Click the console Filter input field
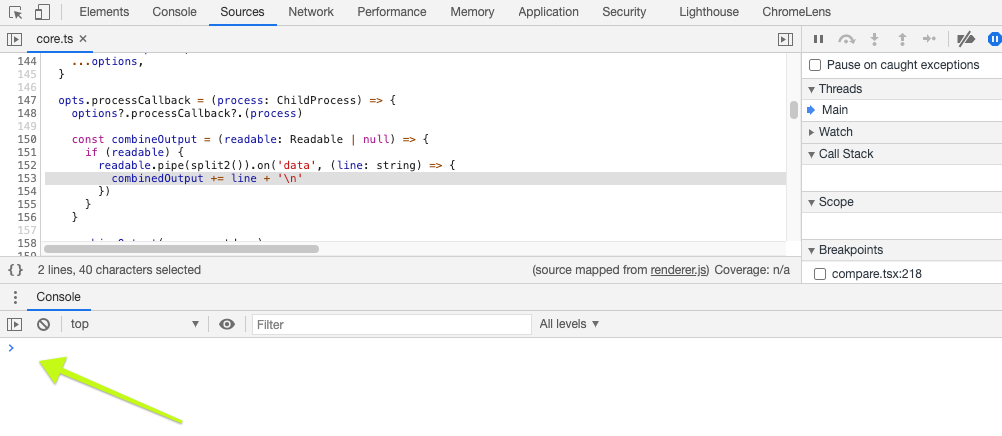The width and height of the screenshot is (1002, 436). tap(392, 325)
